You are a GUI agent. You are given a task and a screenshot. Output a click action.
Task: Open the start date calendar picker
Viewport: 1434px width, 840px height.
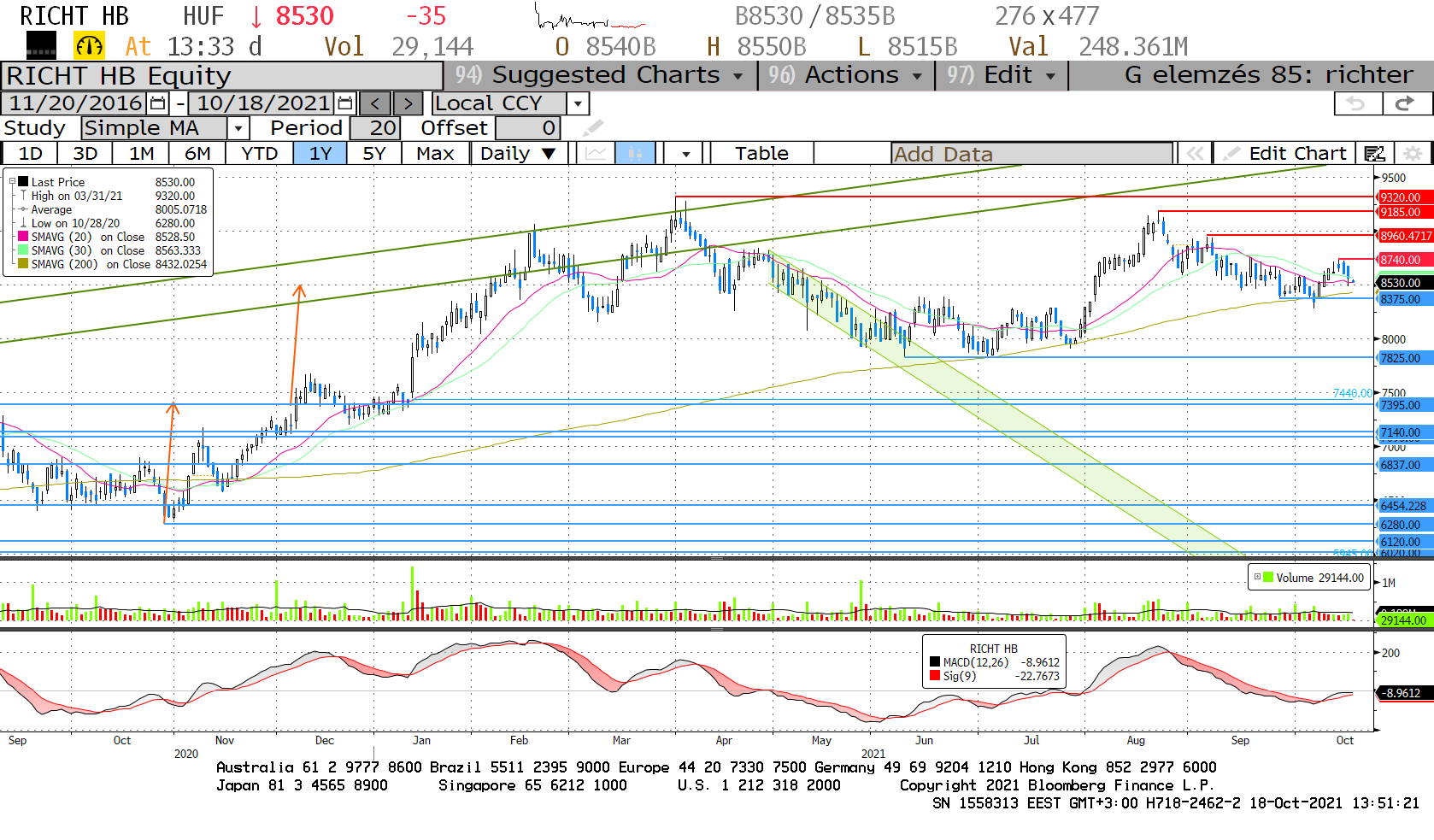(x=158, y=103)
